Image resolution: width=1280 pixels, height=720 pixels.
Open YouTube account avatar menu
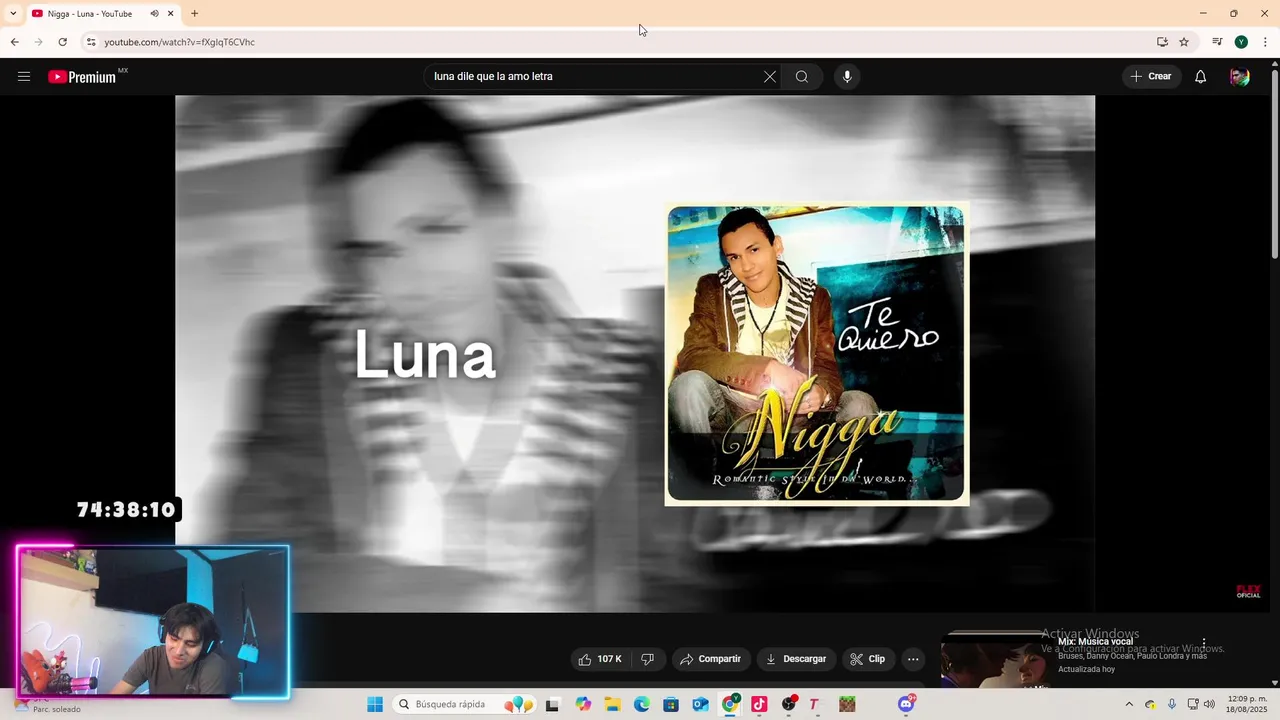pos(1240,76)
